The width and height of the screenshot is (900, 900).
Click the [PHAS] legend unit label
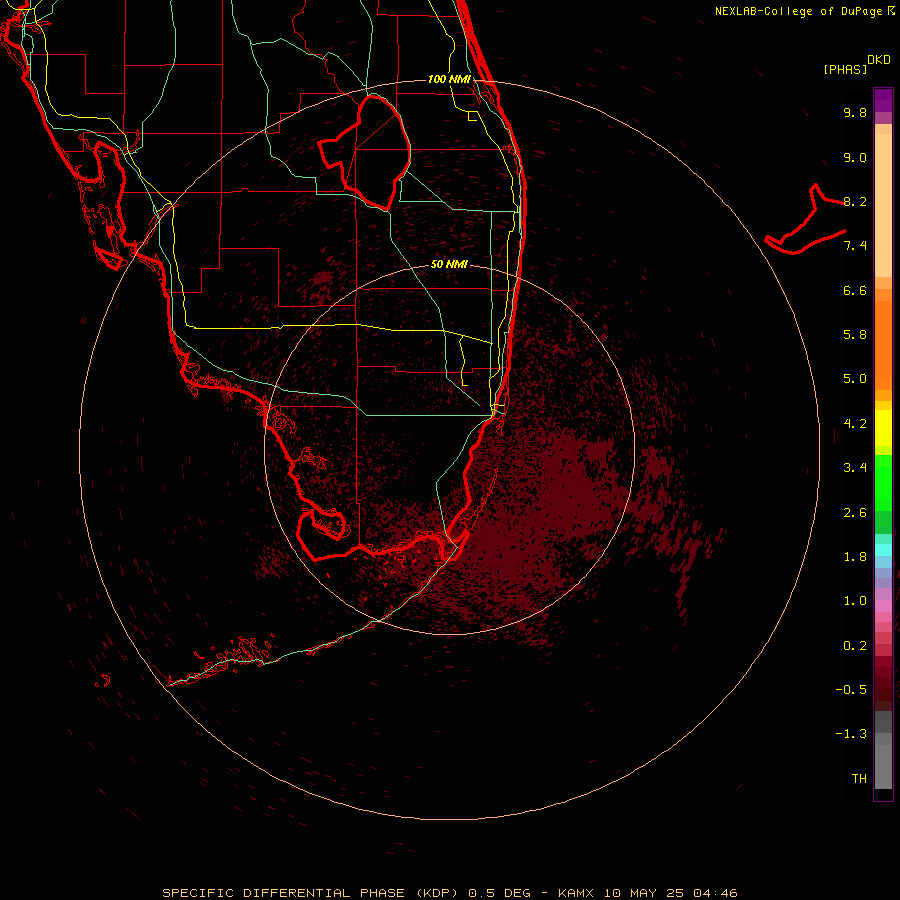pyautogui.click(x=845, y=70)
